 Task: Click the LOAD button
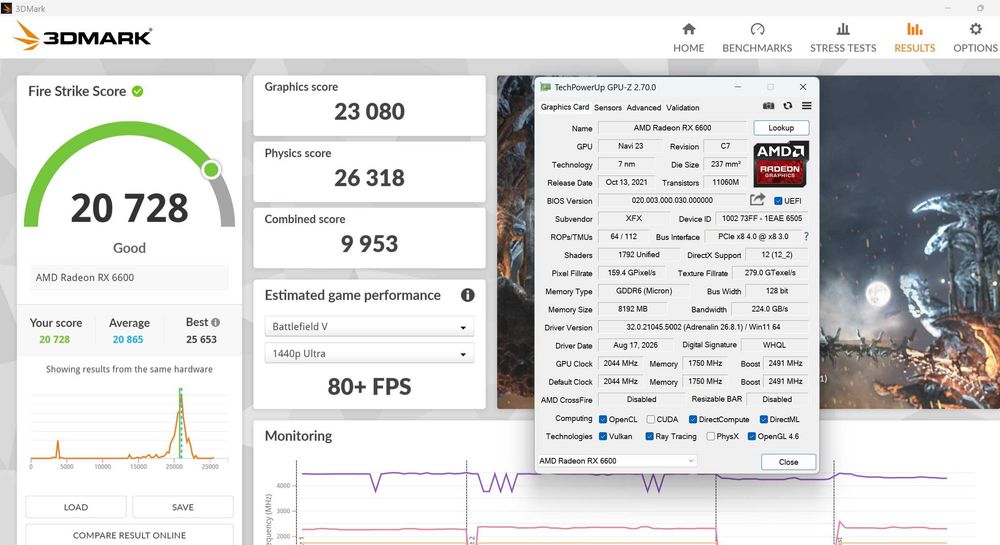[x=76, y=507]
